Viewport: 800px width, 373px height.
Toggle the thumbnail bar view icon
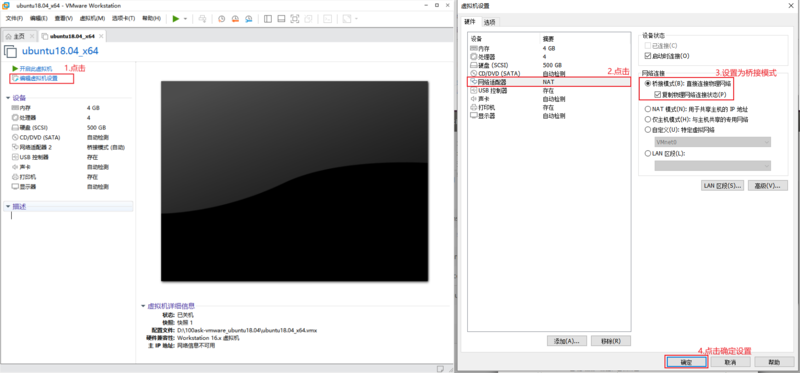point(281,18)
